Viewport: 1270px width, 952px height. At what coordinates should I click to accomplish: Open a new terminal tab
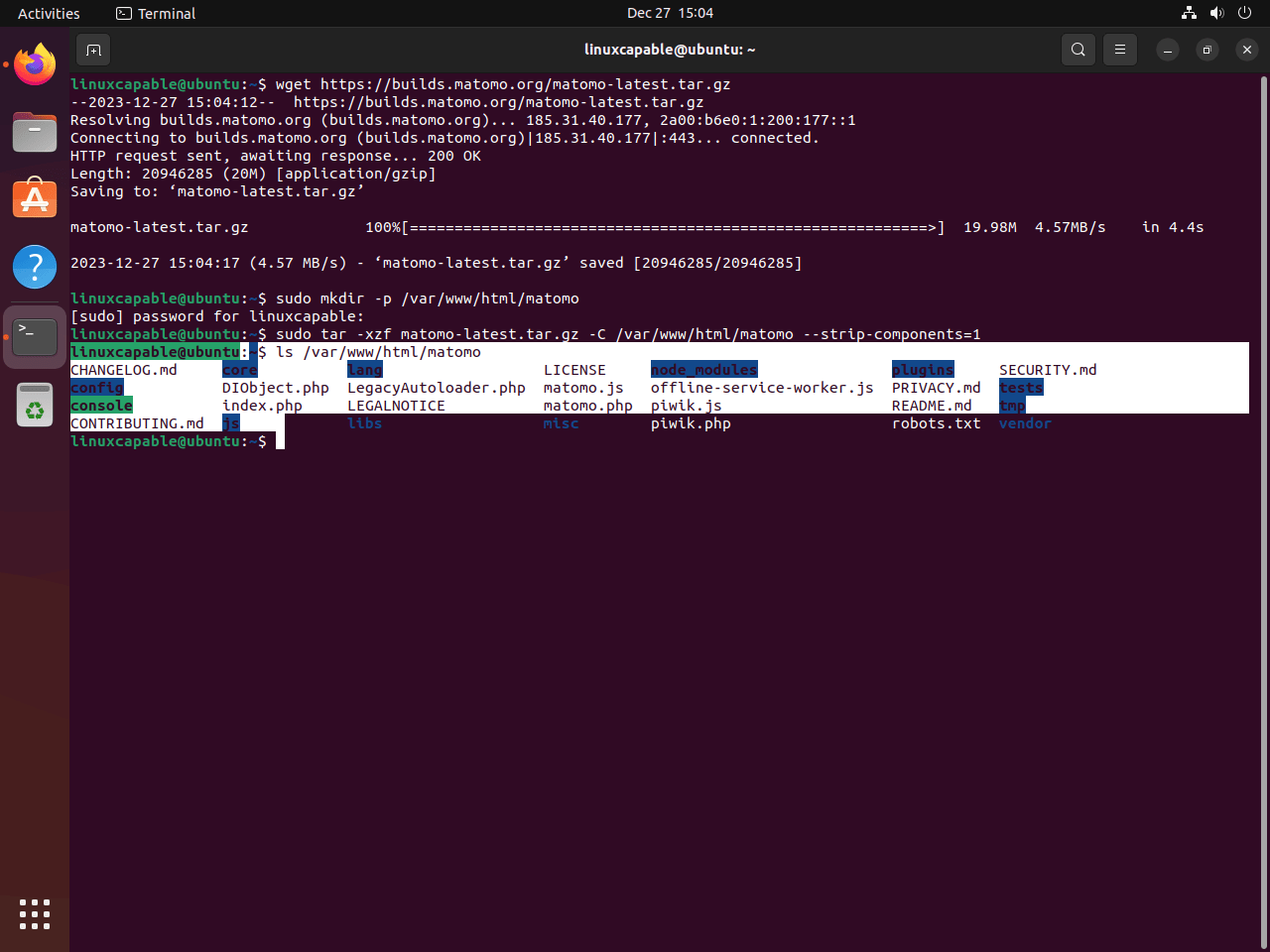click(x=93, y=50)
